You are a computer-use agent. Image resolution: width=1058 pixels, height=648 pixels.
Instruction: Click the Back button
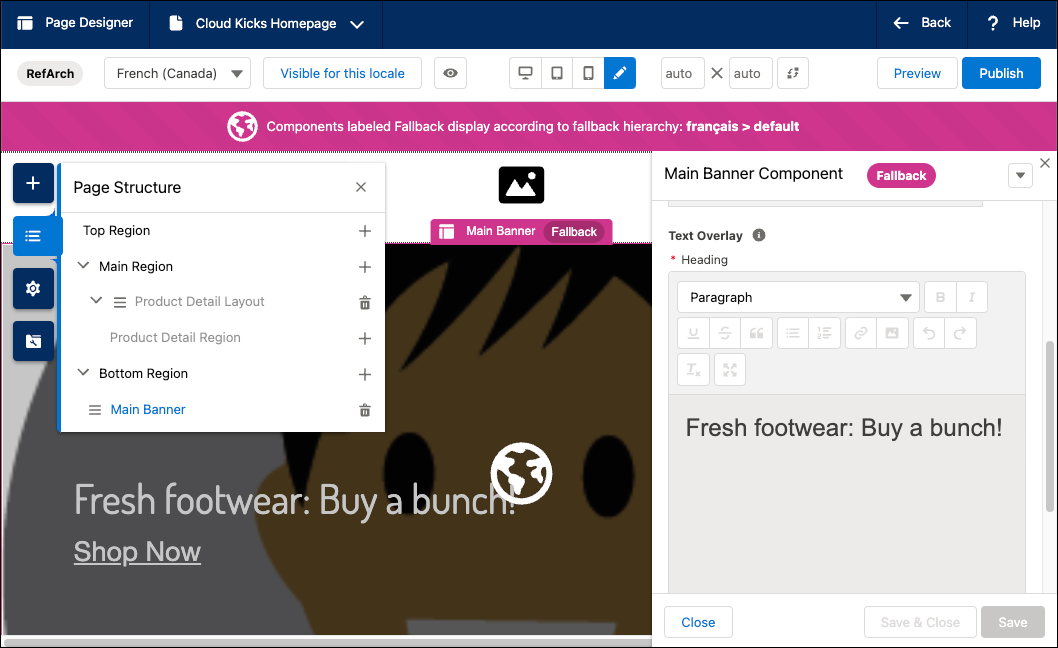922,23
